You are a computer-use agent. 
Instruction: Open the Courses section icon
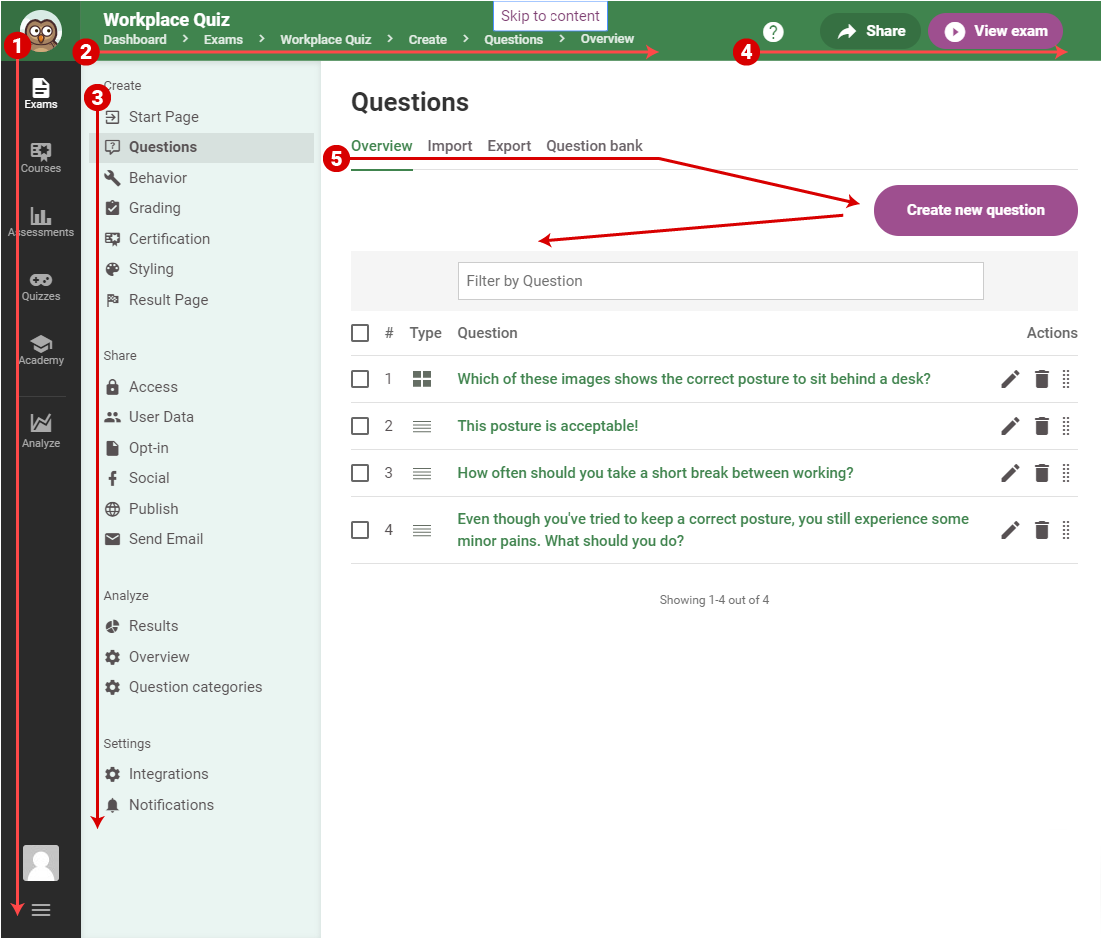pyautogui.click(x=41, y=156)
